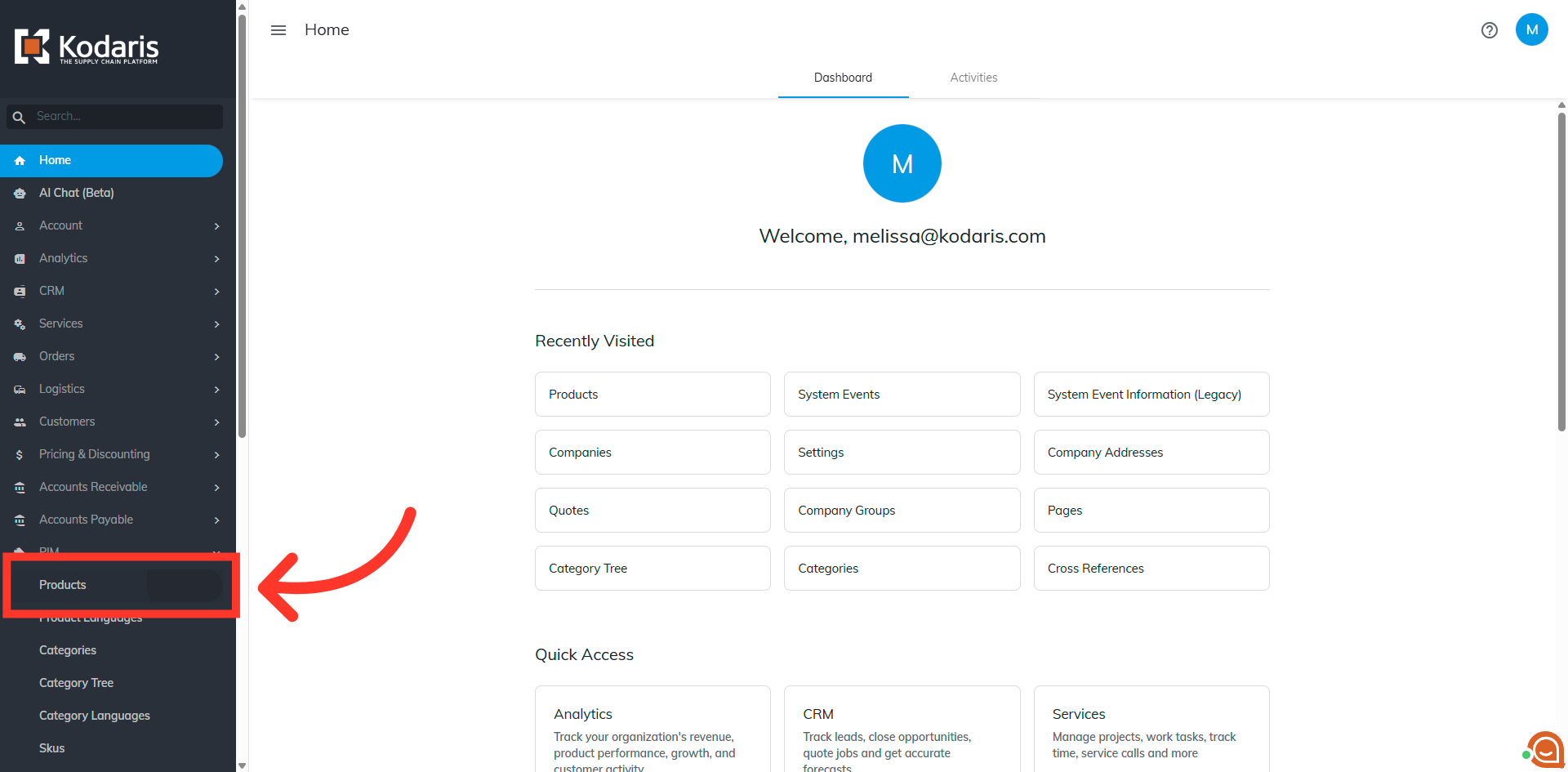Image resolution: width=1568 pixels, height=772 pixels.
Task: Open the user avatar menu in header
Action: 1532,29
